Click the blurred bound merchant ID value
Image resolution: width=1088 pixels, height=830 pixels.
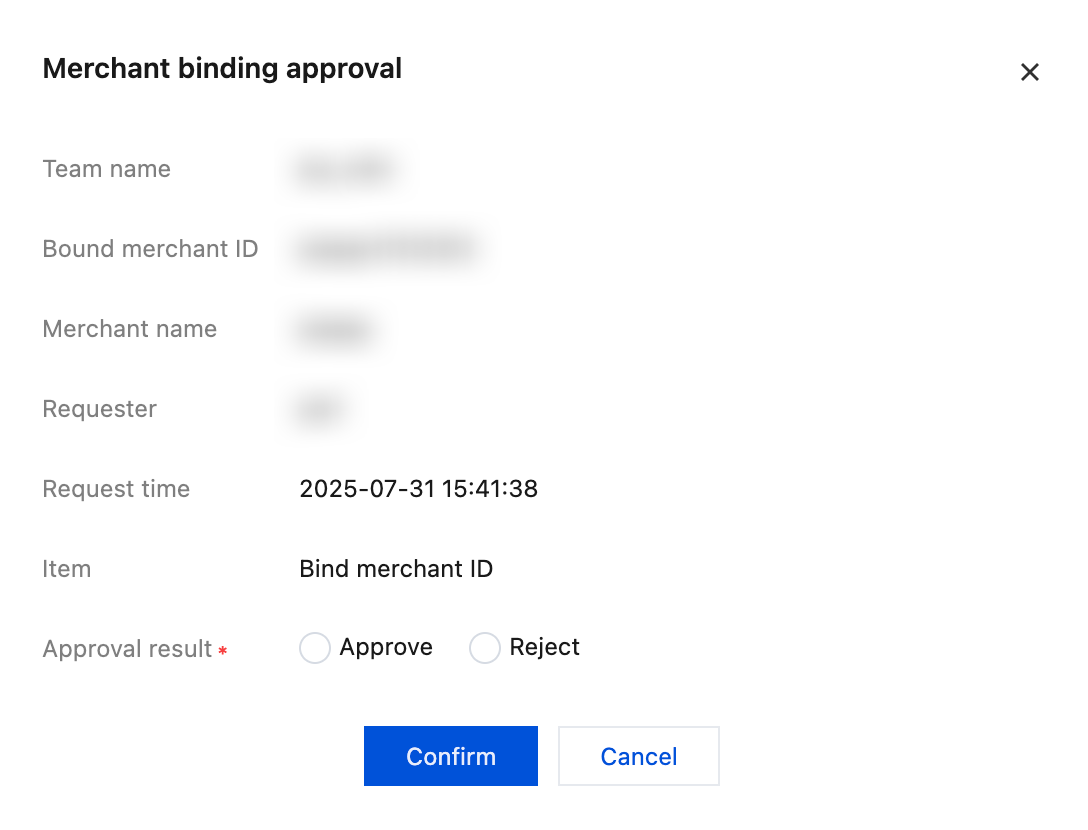[385, 250]
